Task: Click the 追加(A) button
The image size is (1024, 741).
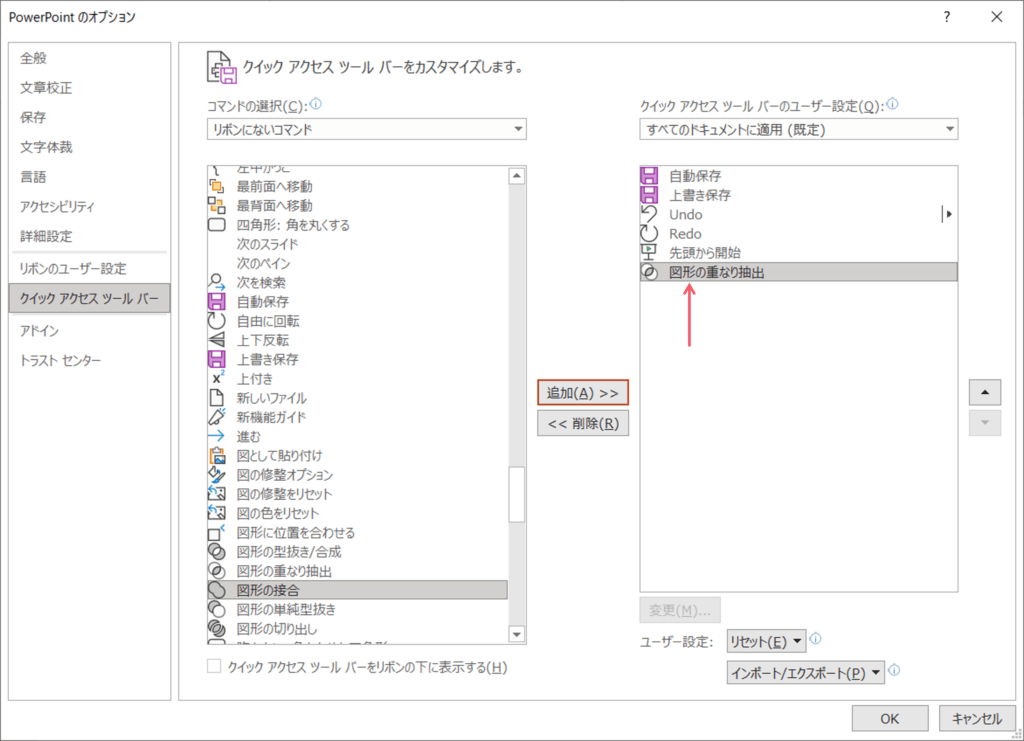Action: tap(582, 392)
